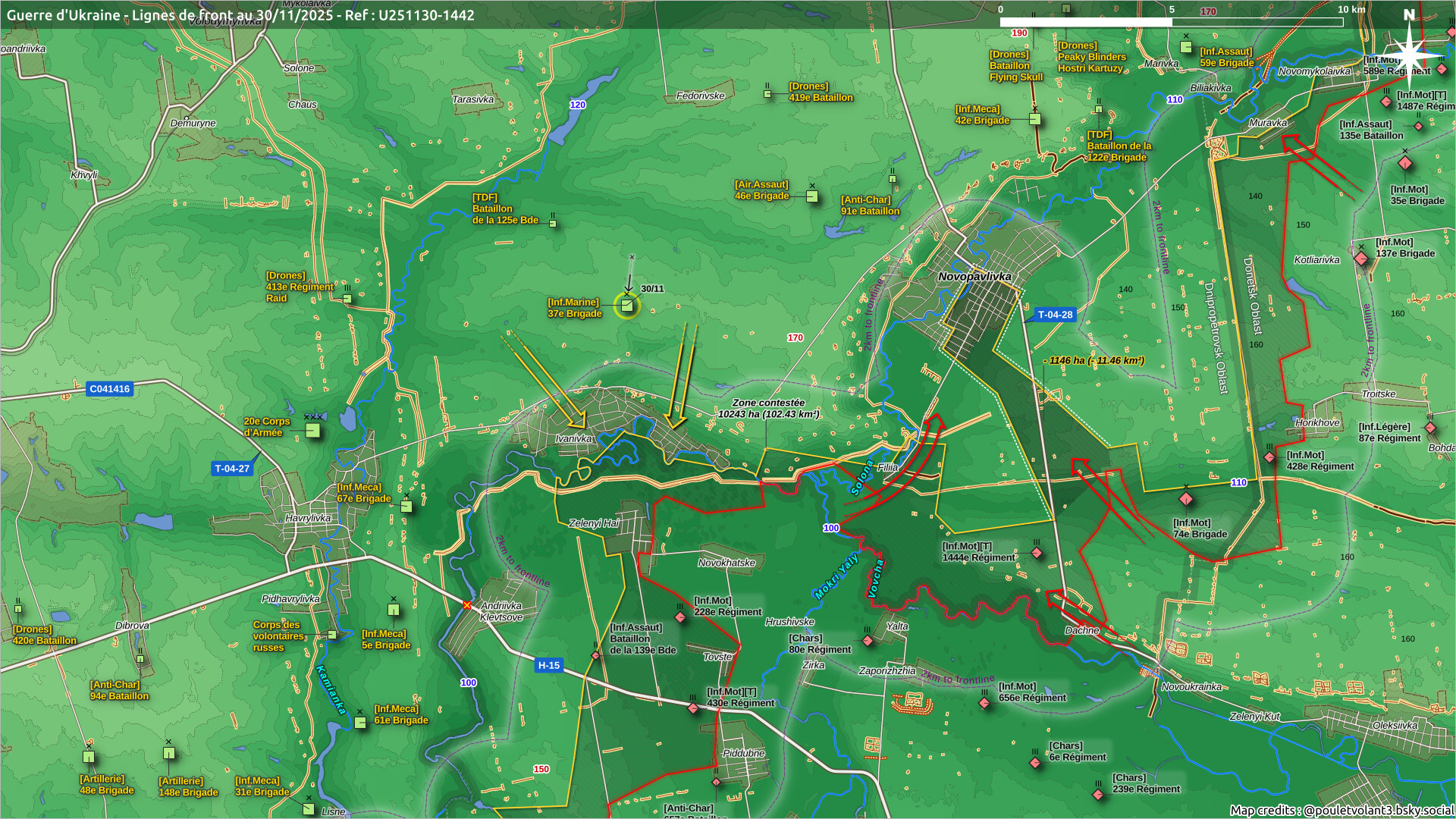
Task: Select the 67e Brigade mechanized unit icon
Action: [x=406, y=507]
